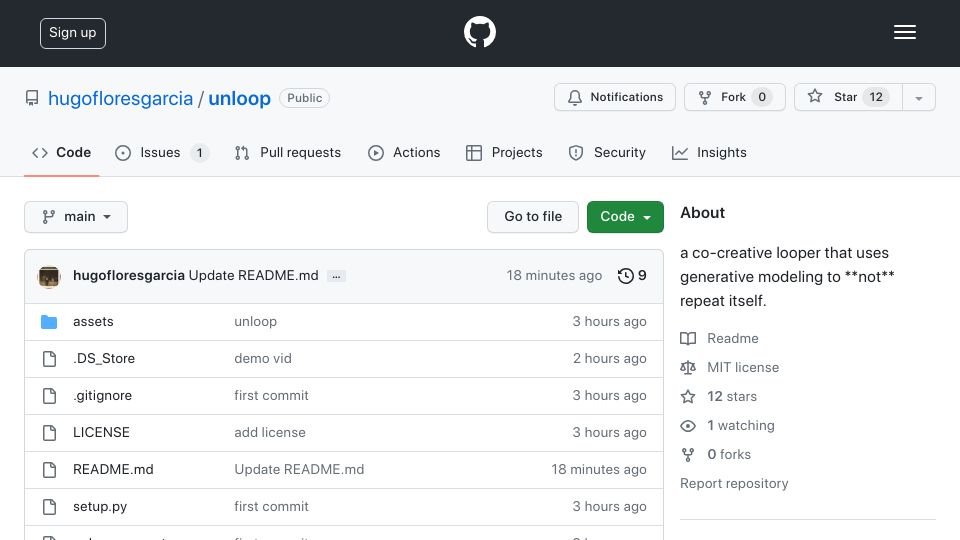Open the README.md file

[x=113, y=470]
